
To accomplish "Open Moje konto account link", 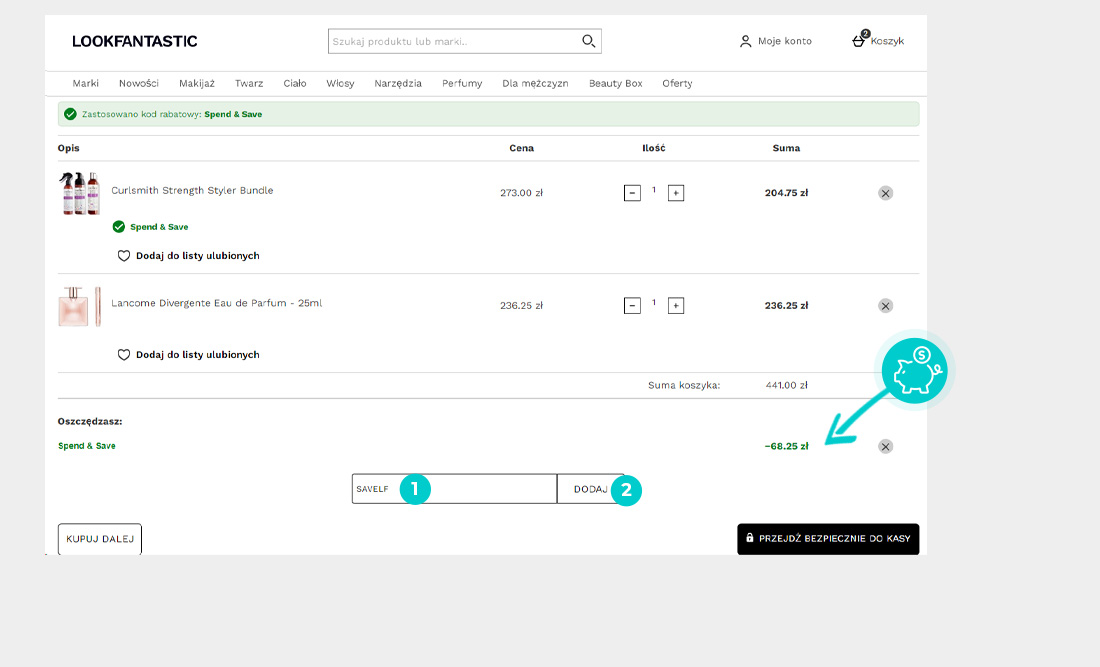I will (x=784, y=41).
